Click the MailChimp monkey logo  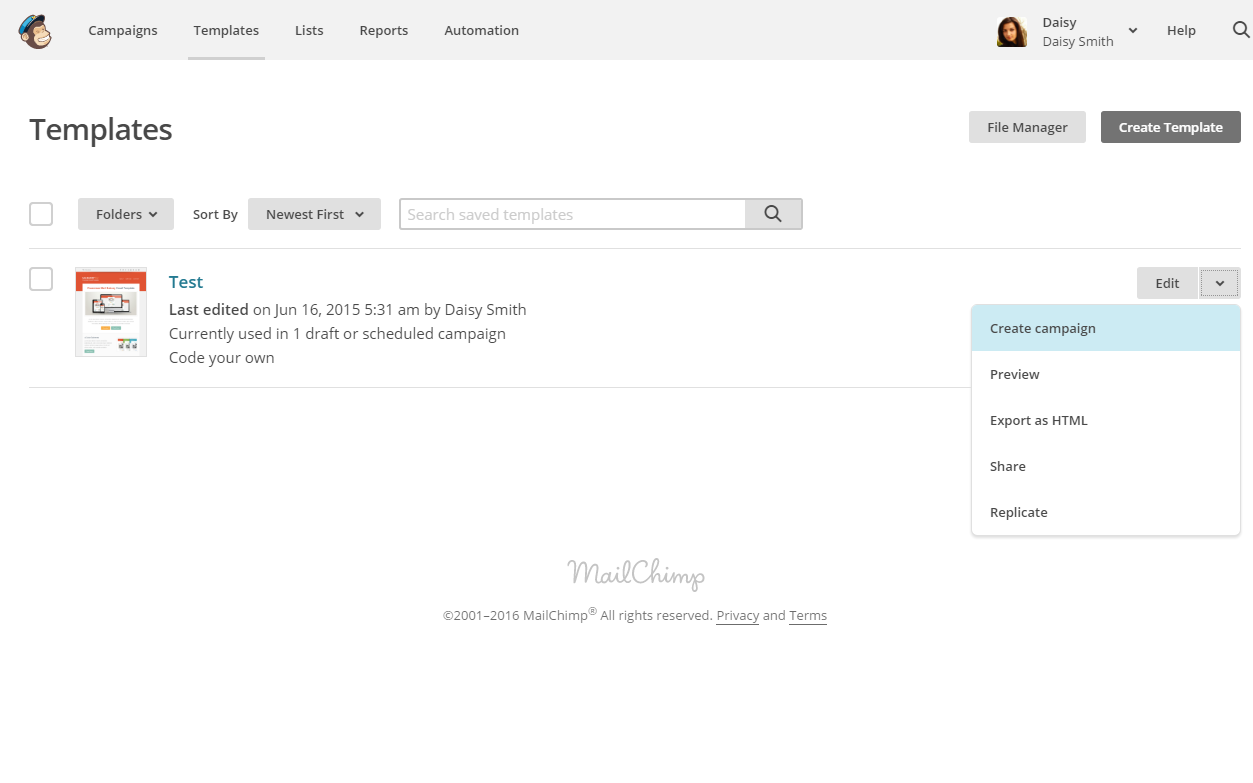point(35,31)
